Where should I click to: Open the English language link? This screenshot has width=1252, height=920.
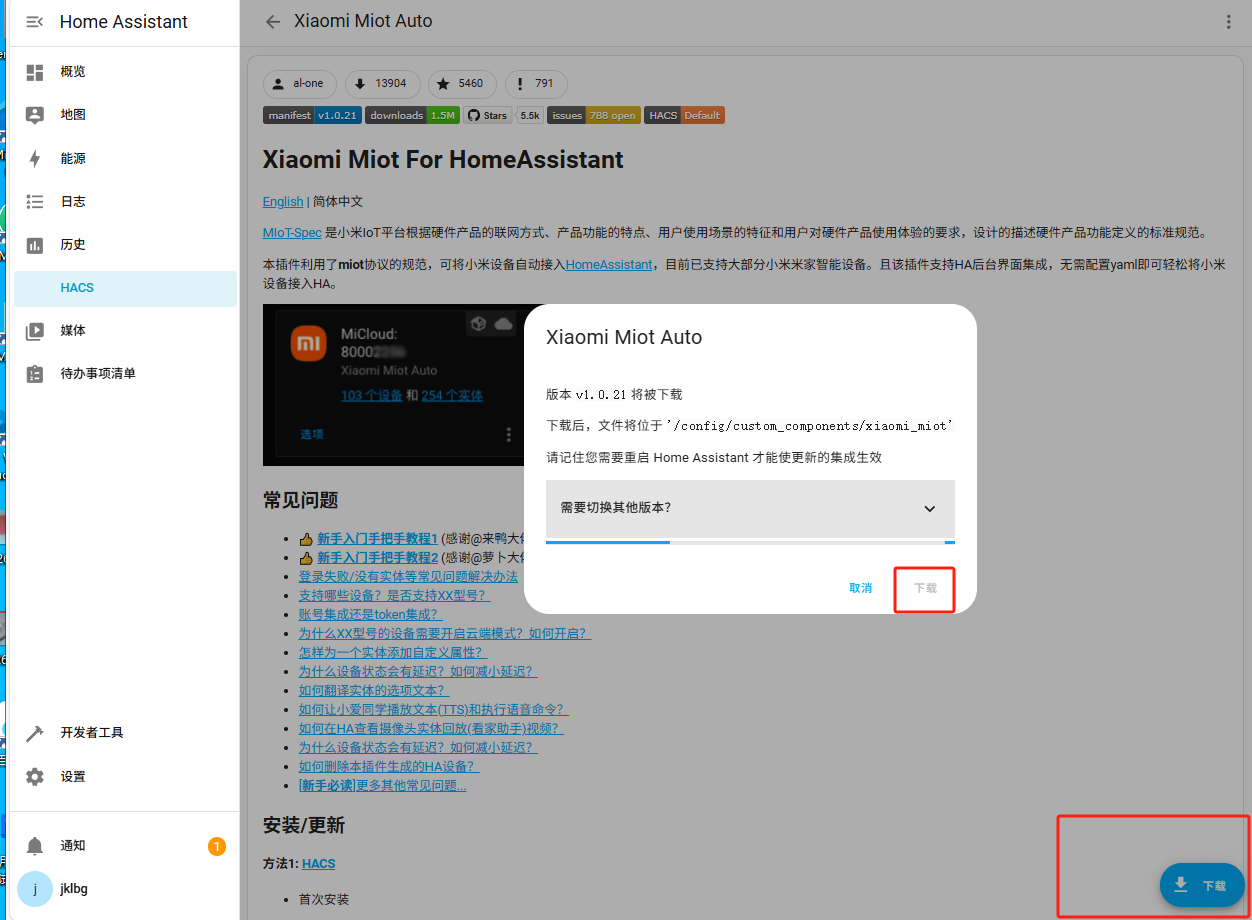[283, 201]
